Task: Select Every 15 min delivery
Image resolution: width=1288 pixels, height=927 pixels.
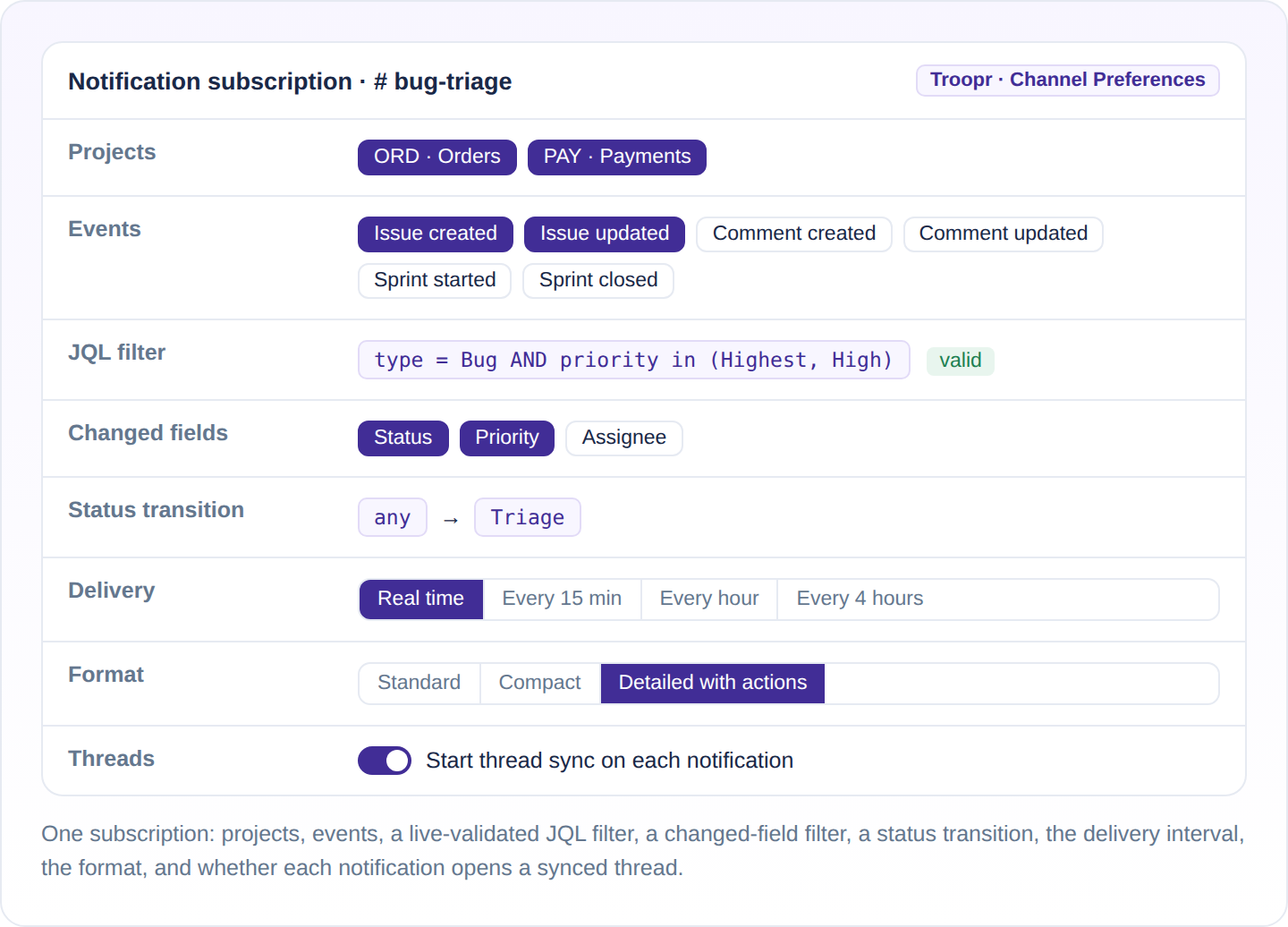Action: click(562, 600)
